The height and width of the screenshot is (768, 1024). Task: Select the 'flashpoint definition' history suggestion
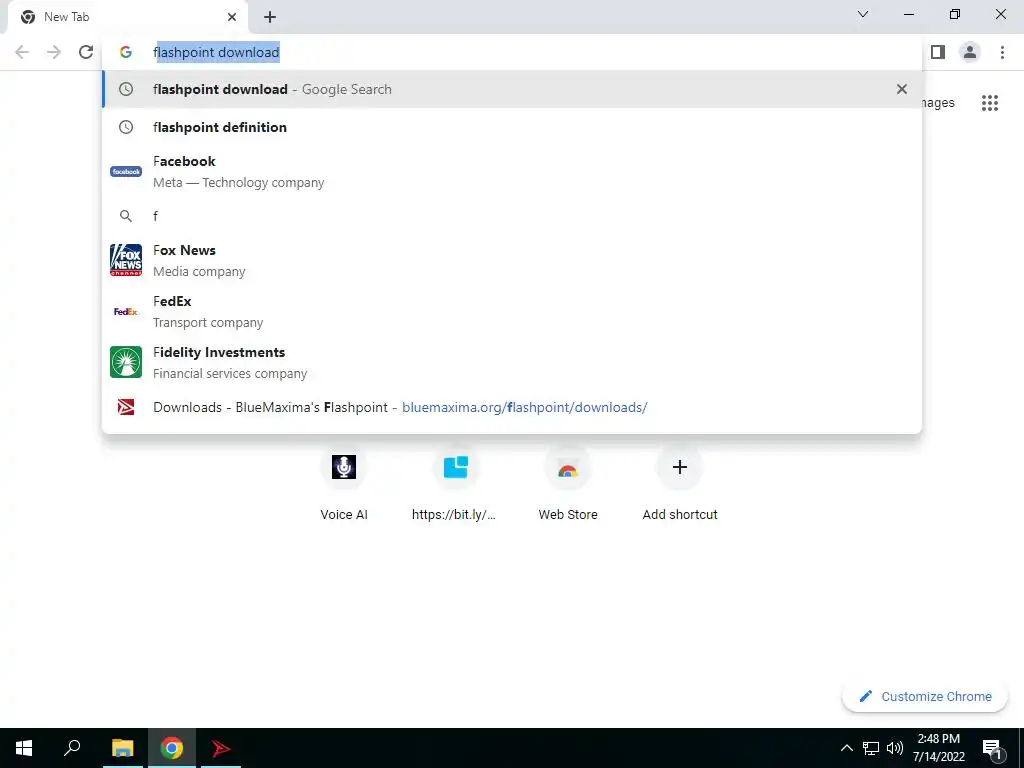coord(512,127)
